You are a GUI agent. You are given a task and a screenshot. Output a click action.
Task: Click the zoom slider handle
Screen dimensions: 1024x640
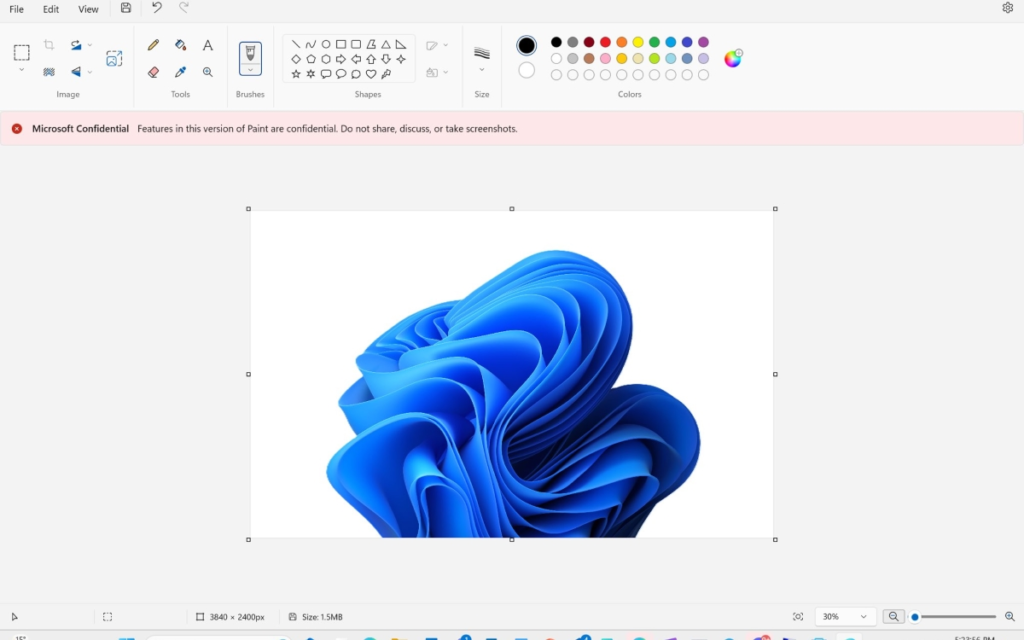[915, 616]
